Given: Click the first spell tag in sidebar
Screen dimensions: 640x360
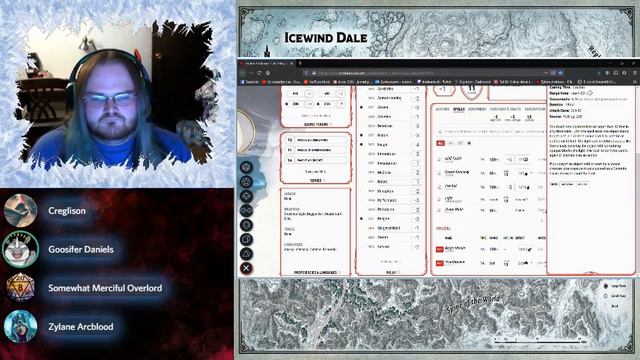Looking at the screenshot, I should pos(567,184).
